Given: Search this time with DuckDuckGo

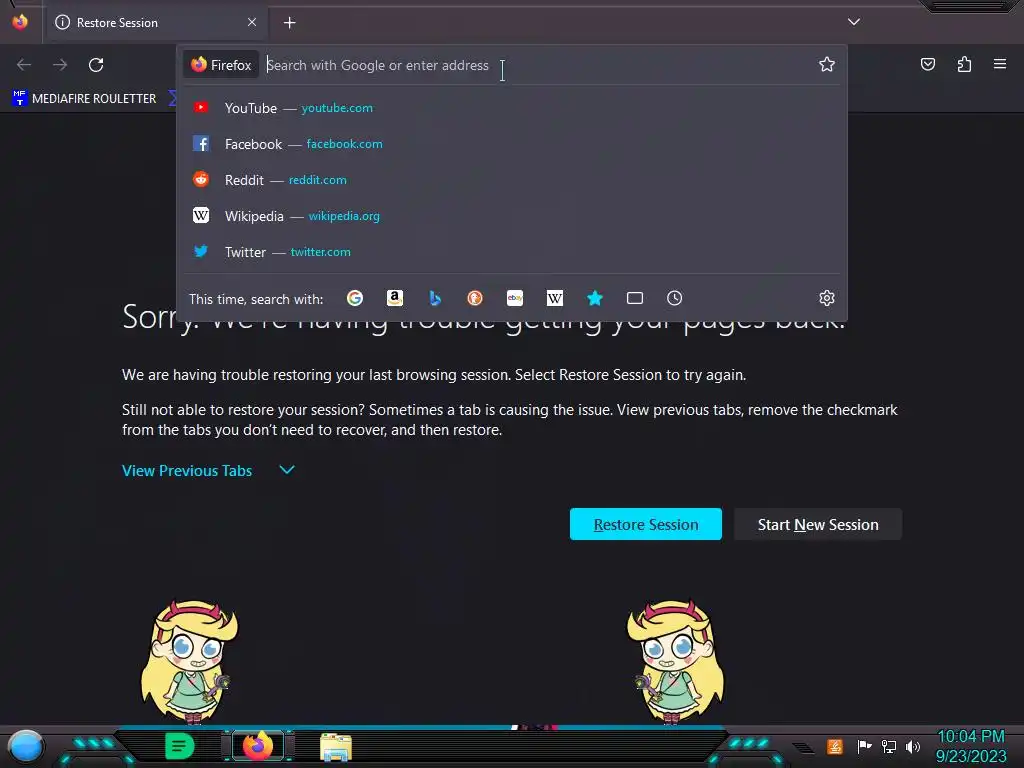Looking at the screenshot, I should pyautogui.click(x=475, y=298).
